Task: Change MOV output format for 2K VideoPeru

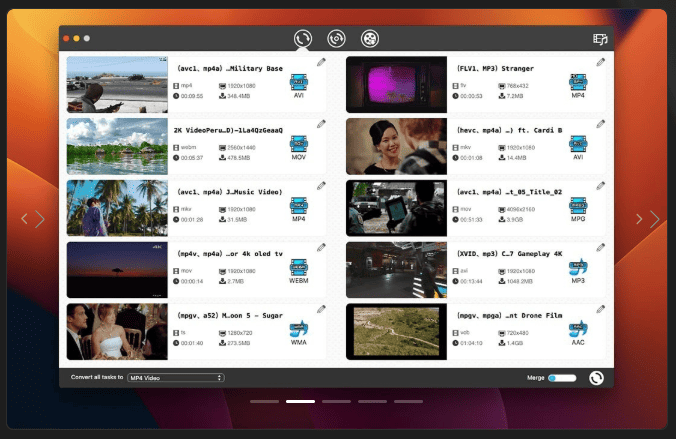Action: point(299,148)
